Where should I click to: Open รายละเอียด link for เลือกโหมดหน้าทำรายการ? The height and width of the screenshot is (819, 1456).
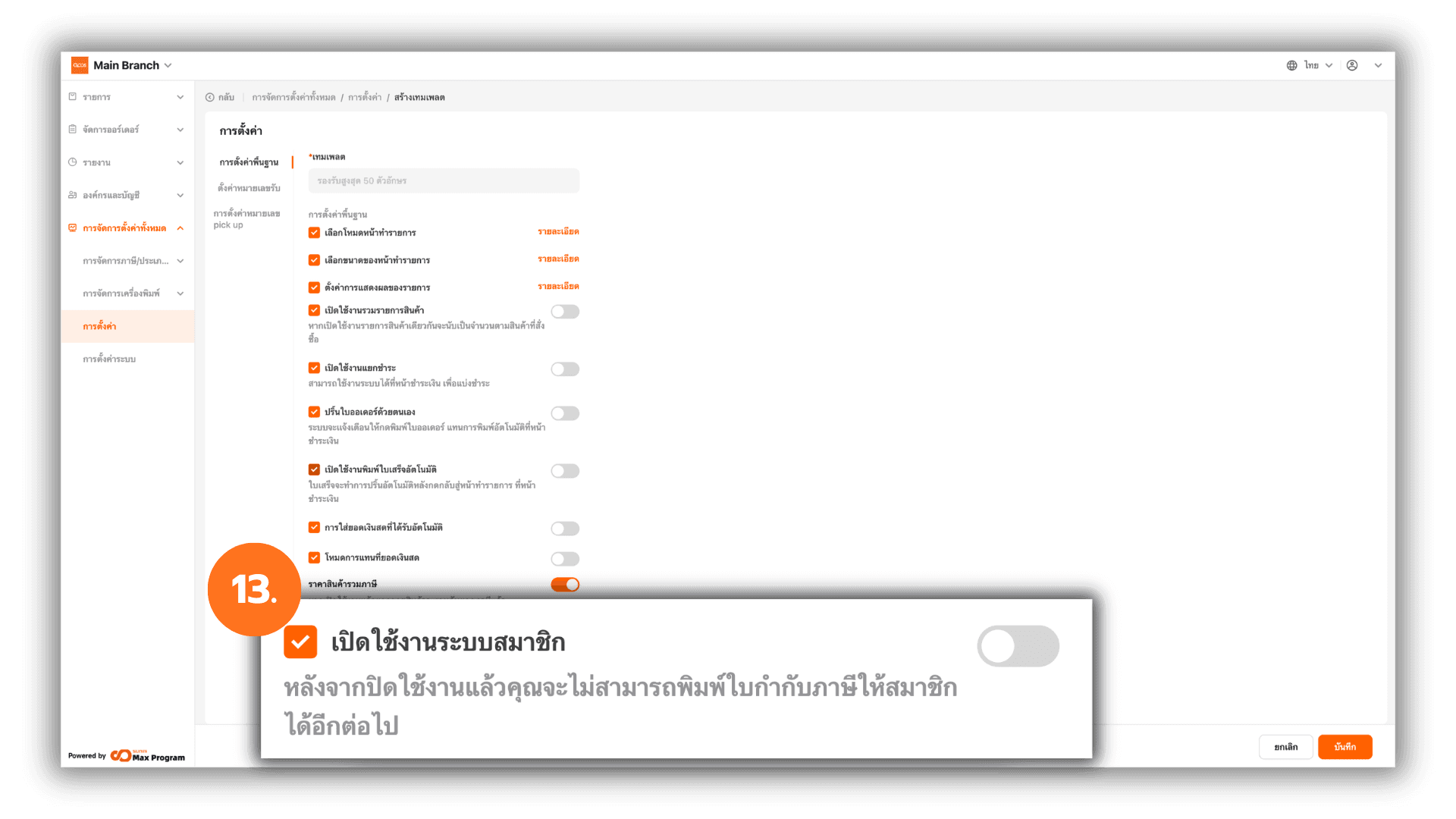click(558, 231)
